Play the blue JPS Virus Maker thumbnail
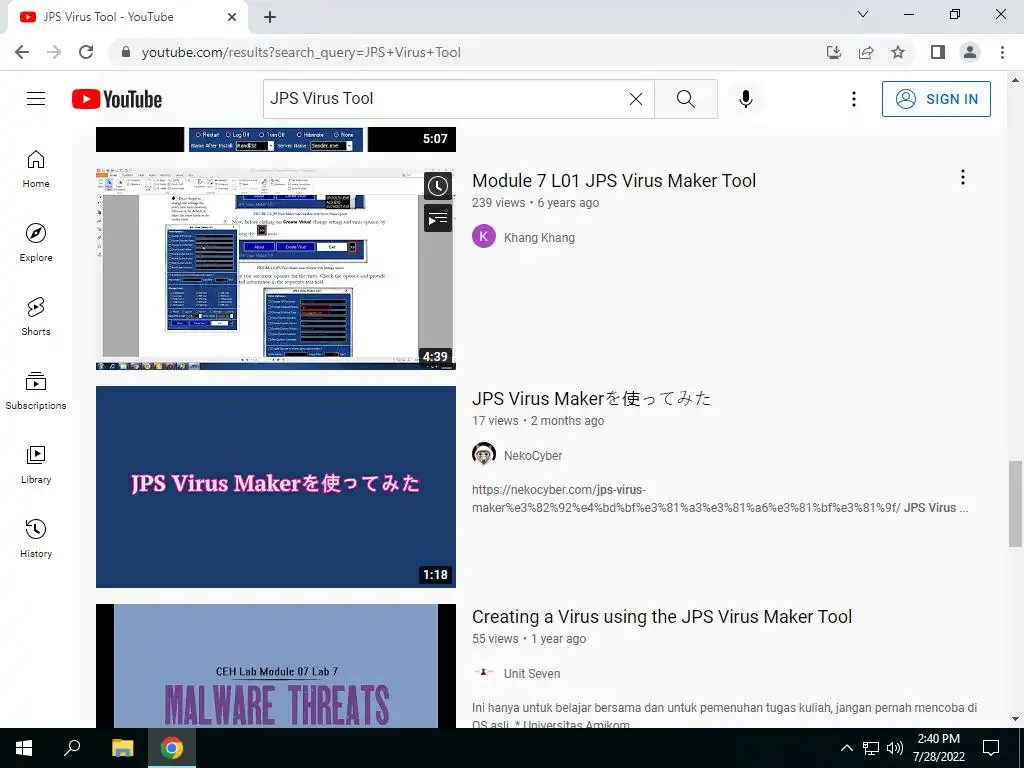The image size is (1024, 768). (276, 487)
